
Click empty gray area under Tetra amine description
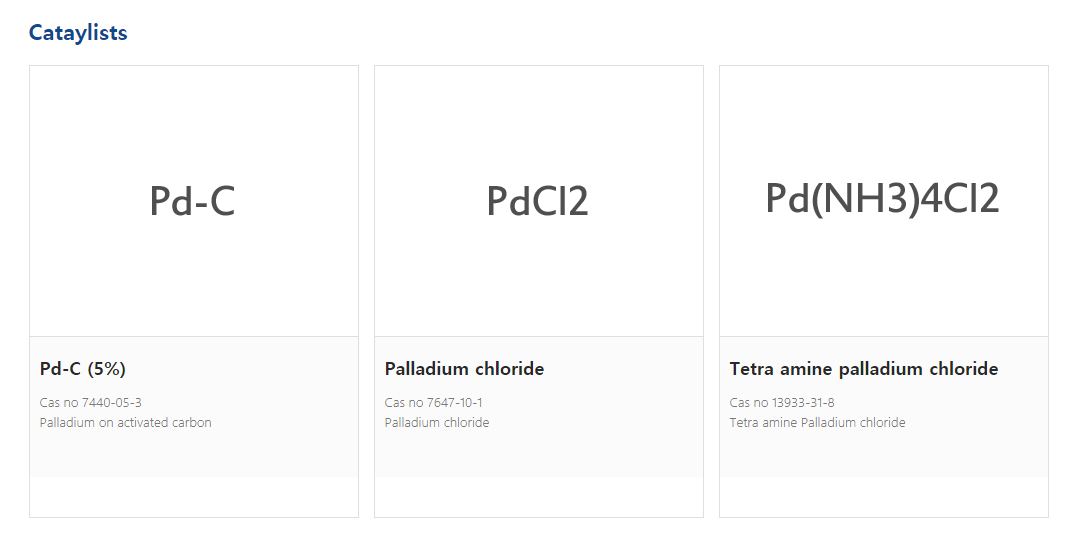883,455
